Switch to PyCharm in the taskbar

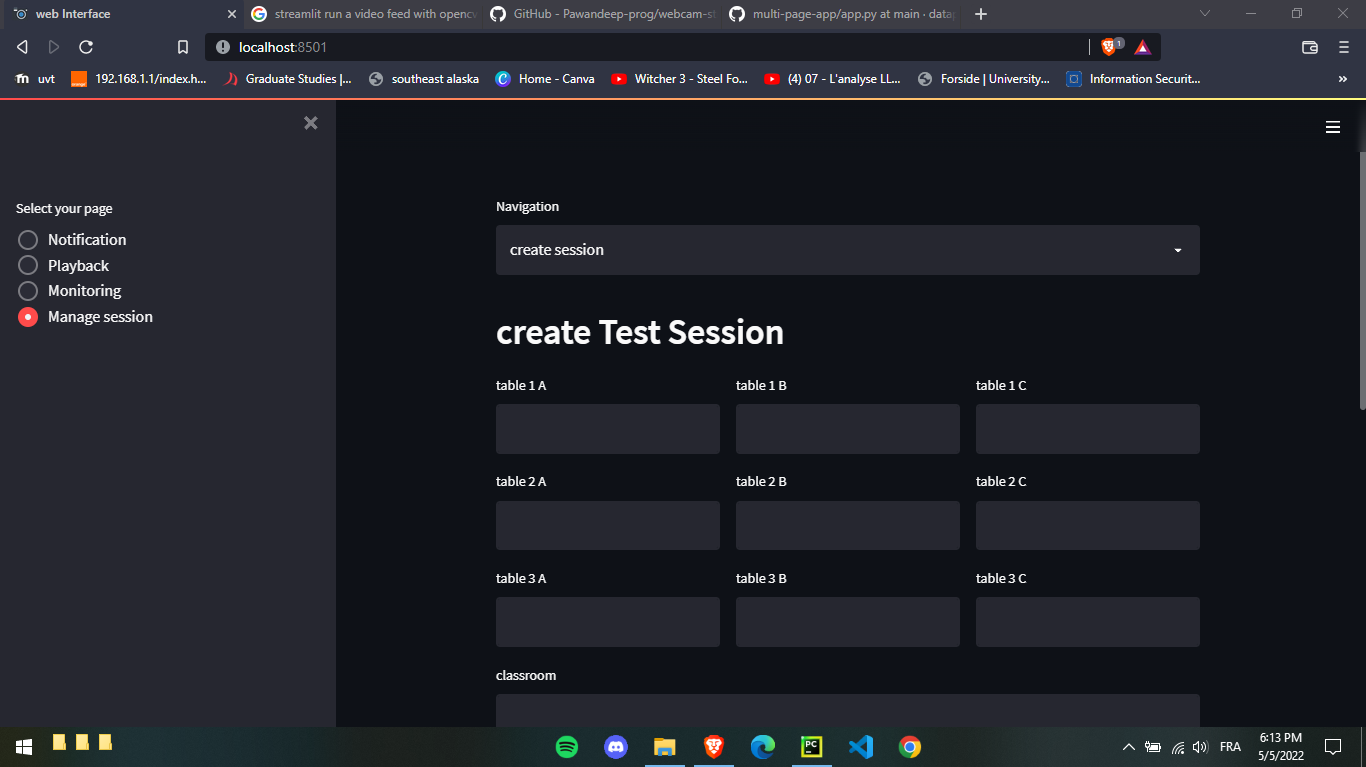pyautogui.click(x=812, y=746)
